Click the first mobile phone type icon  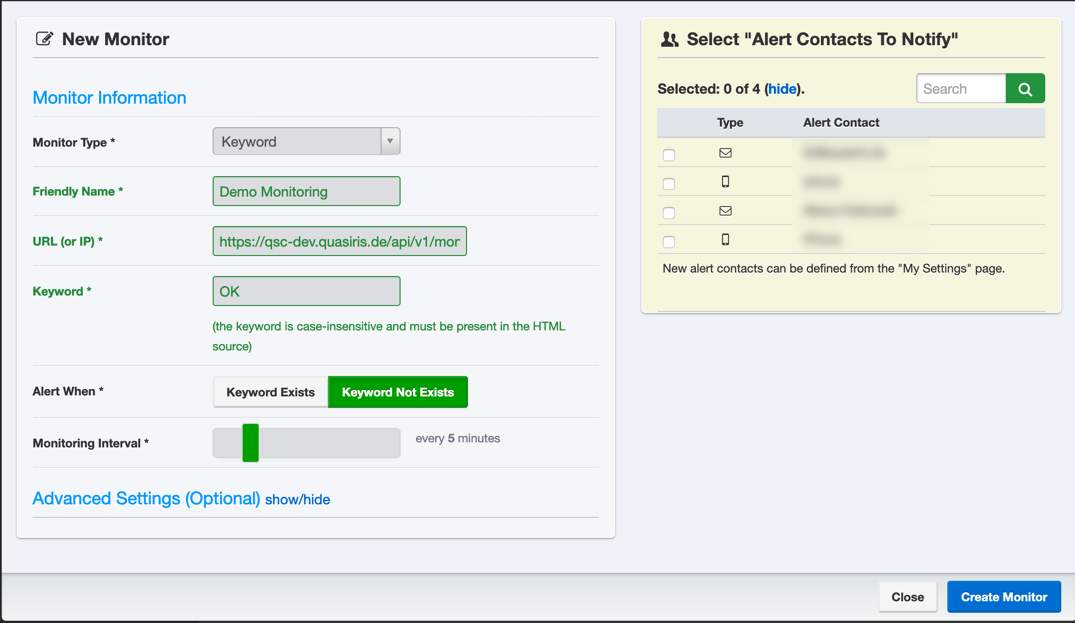tap(725, 182)
